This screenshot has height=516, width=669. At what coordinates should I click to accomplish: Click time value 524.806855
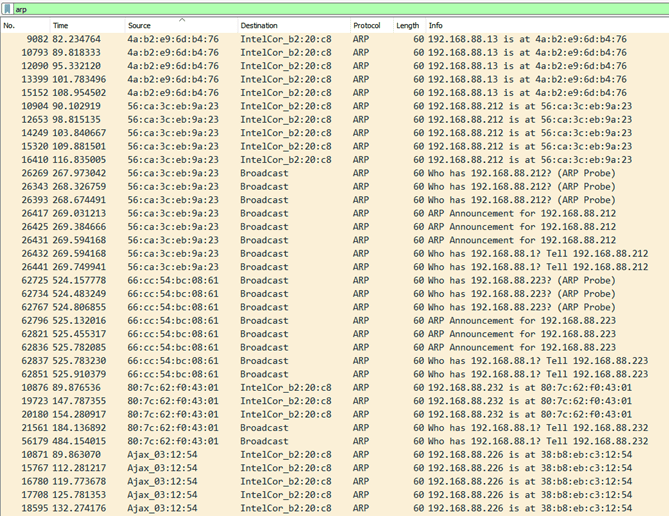pos(79,307)
